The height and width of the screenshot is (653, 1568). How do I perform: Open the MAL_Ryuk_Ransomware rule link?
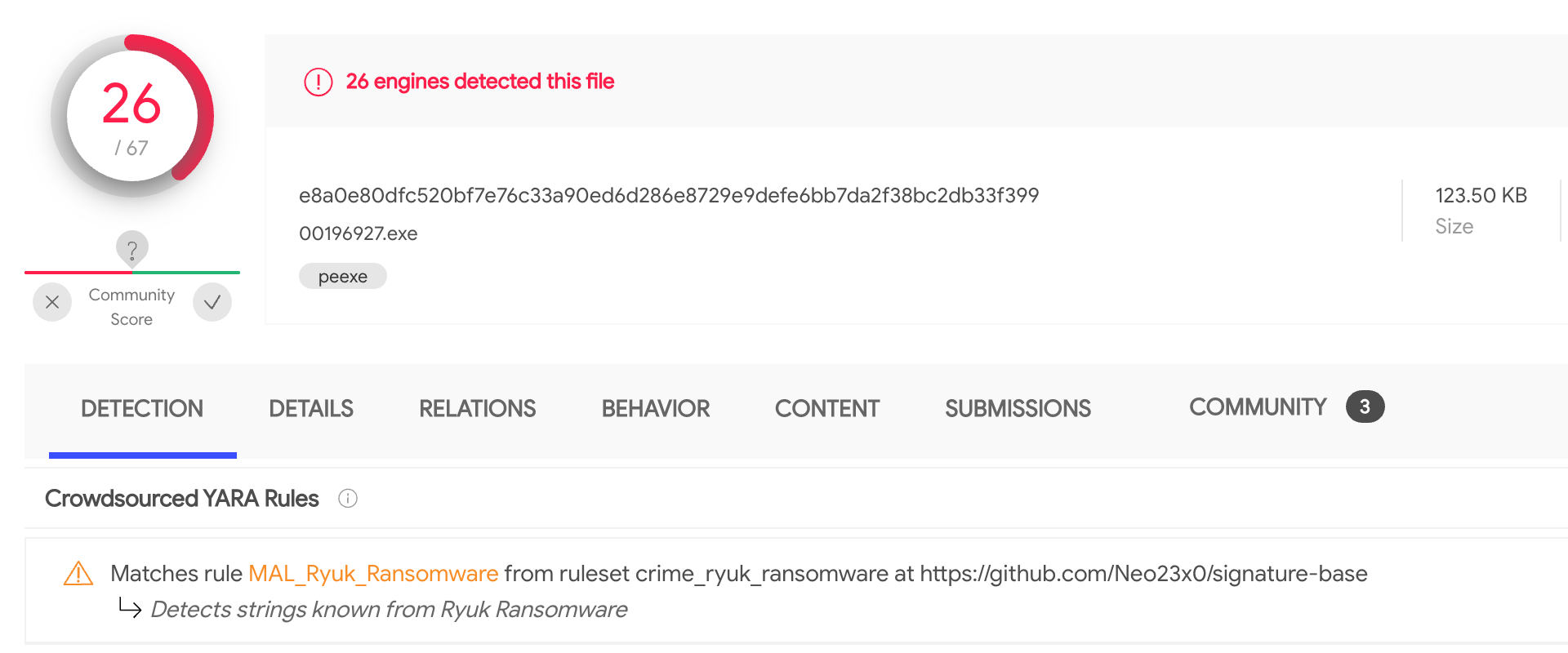(x=373, y=574)
